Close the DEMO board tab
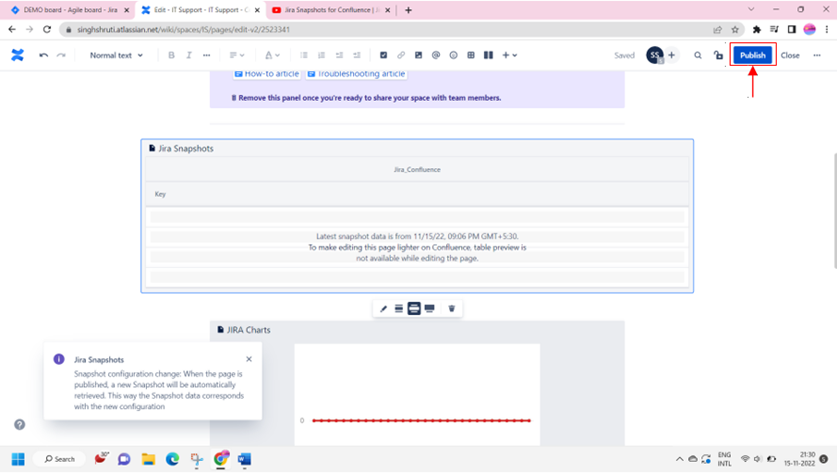Viewport: 837px width, 473px height. [127, 10]
